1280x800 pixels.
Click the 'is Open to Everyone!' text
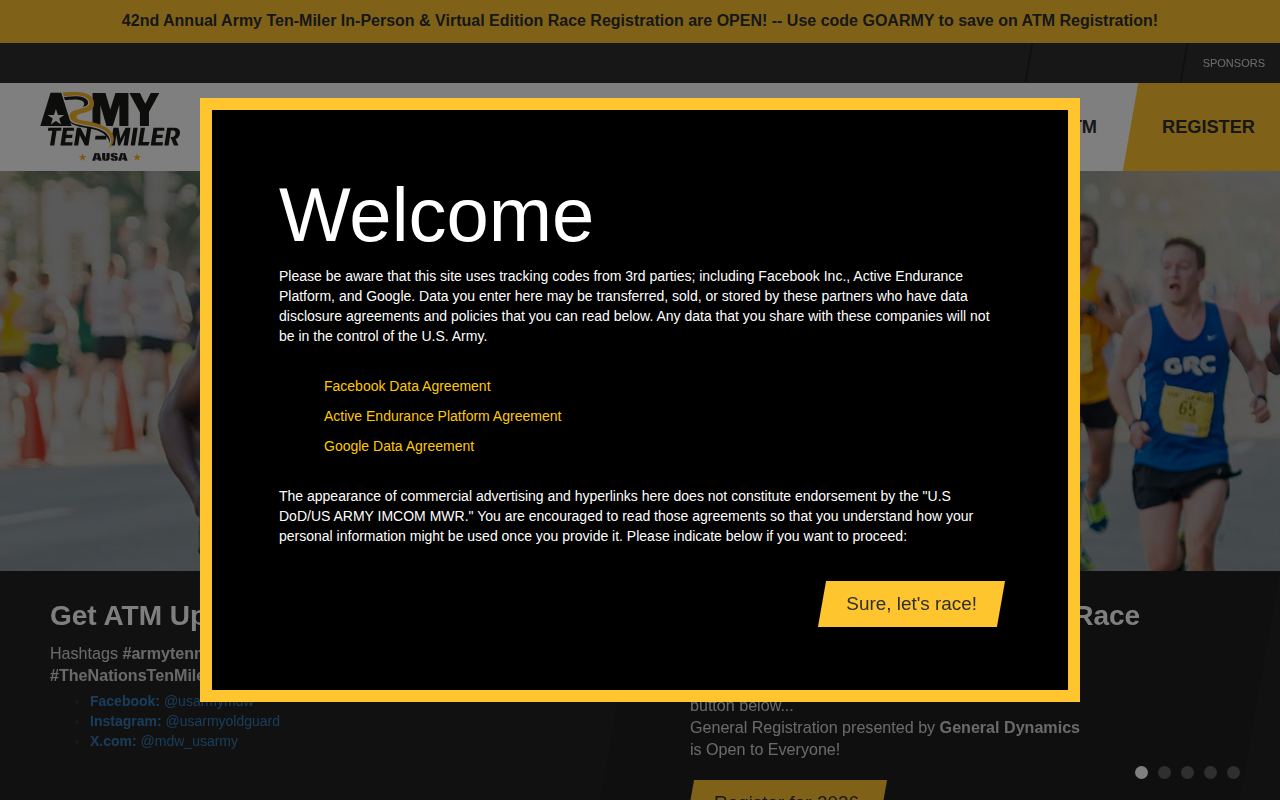tap(765, 749)
